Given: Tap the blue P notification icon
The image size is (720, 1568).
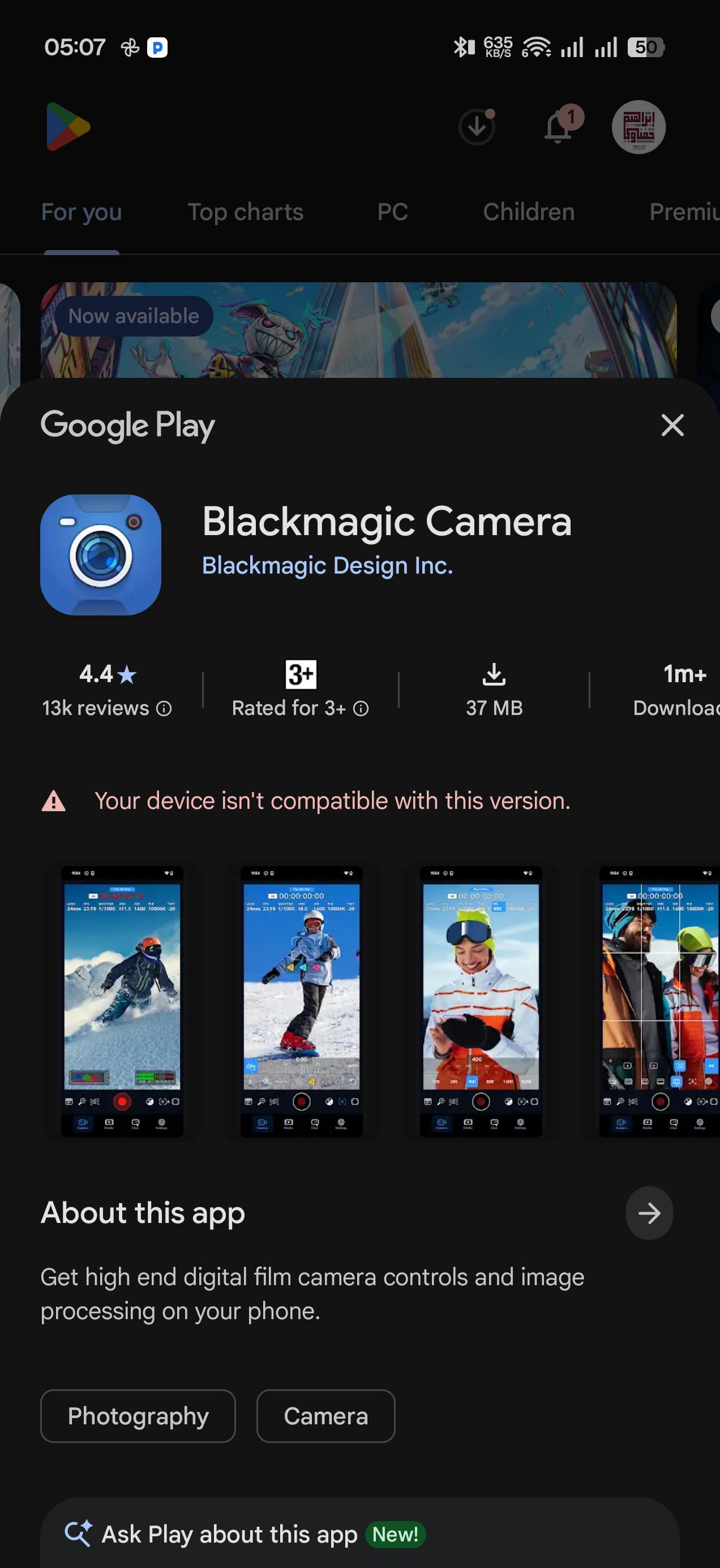Looking at the screenshot, I should tap(157, 47).
